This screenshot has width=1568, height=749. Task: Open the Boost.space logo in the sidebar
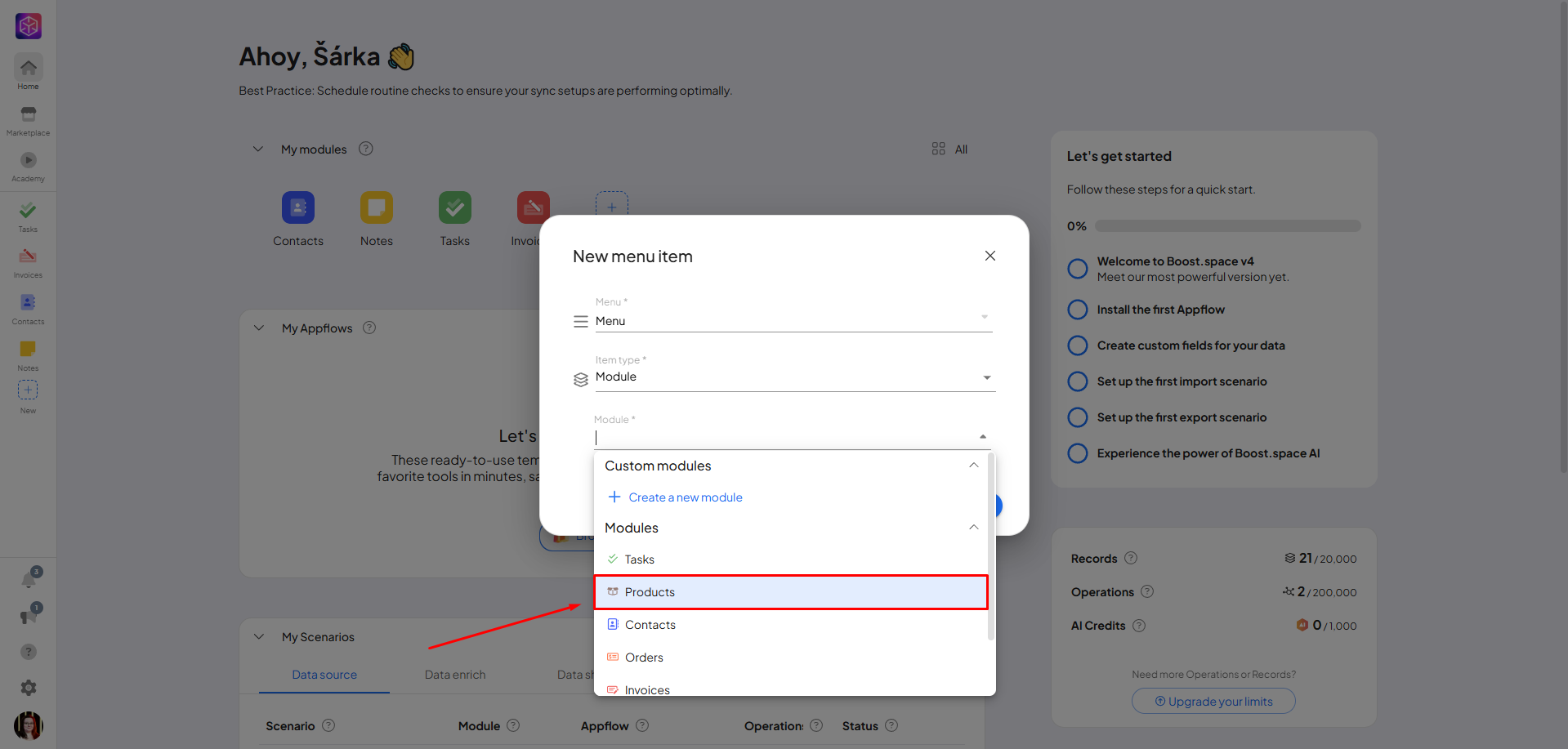29,26
